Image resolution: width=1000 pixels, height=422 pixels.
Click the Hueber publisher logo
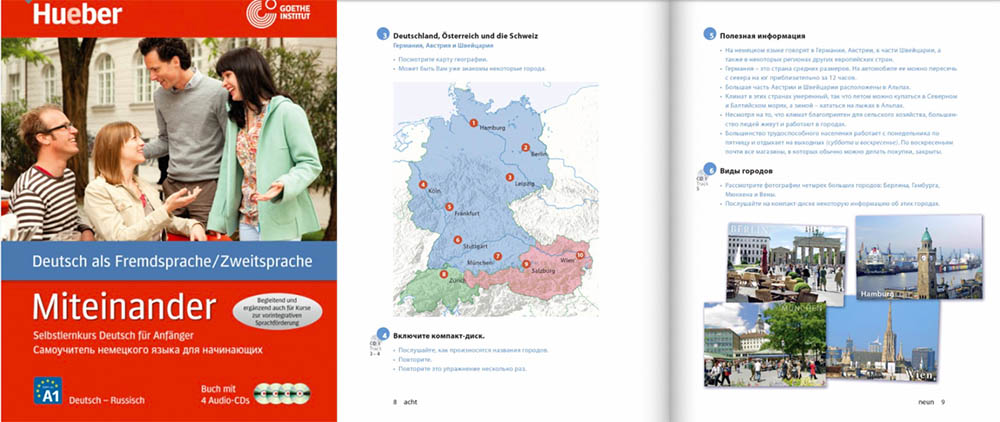click(x=77, y=13)
